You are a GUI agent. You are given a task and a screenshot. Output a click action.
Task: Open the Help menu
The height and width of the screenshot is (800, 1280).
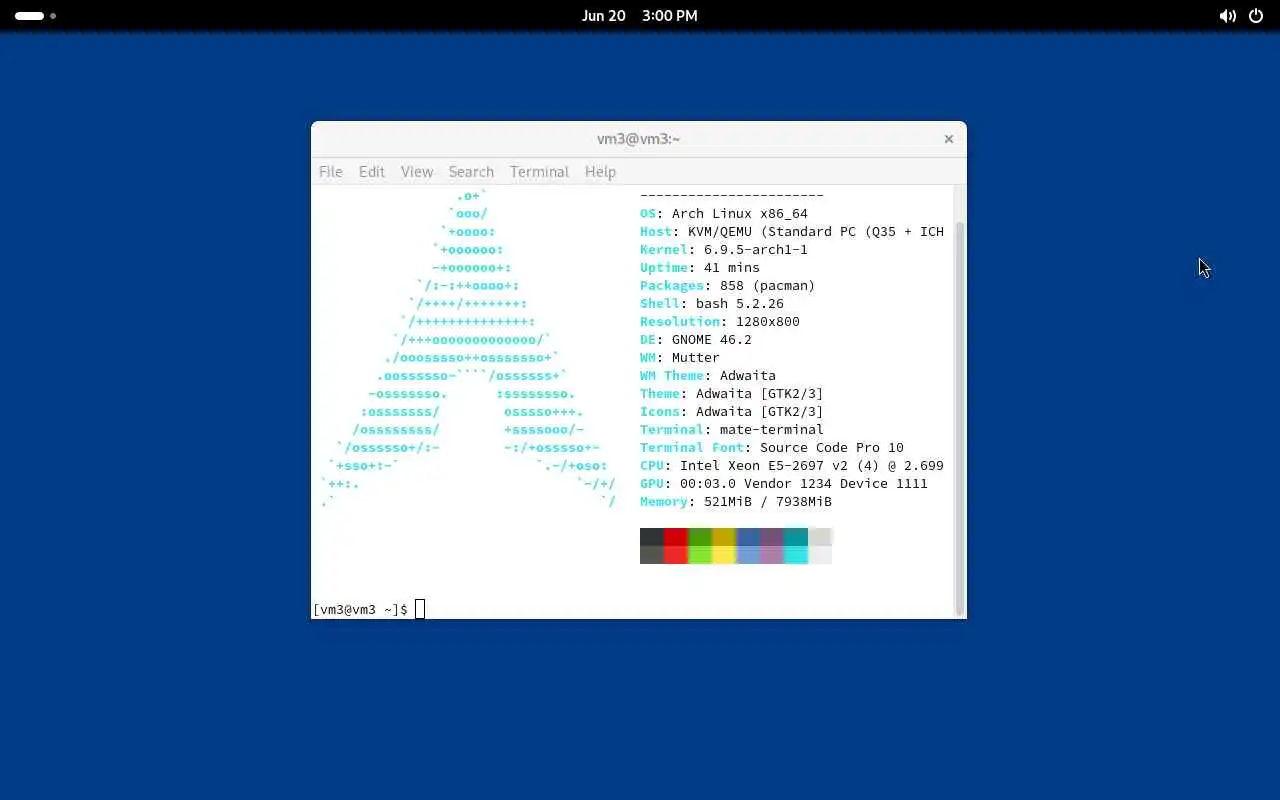pos(600,172)
